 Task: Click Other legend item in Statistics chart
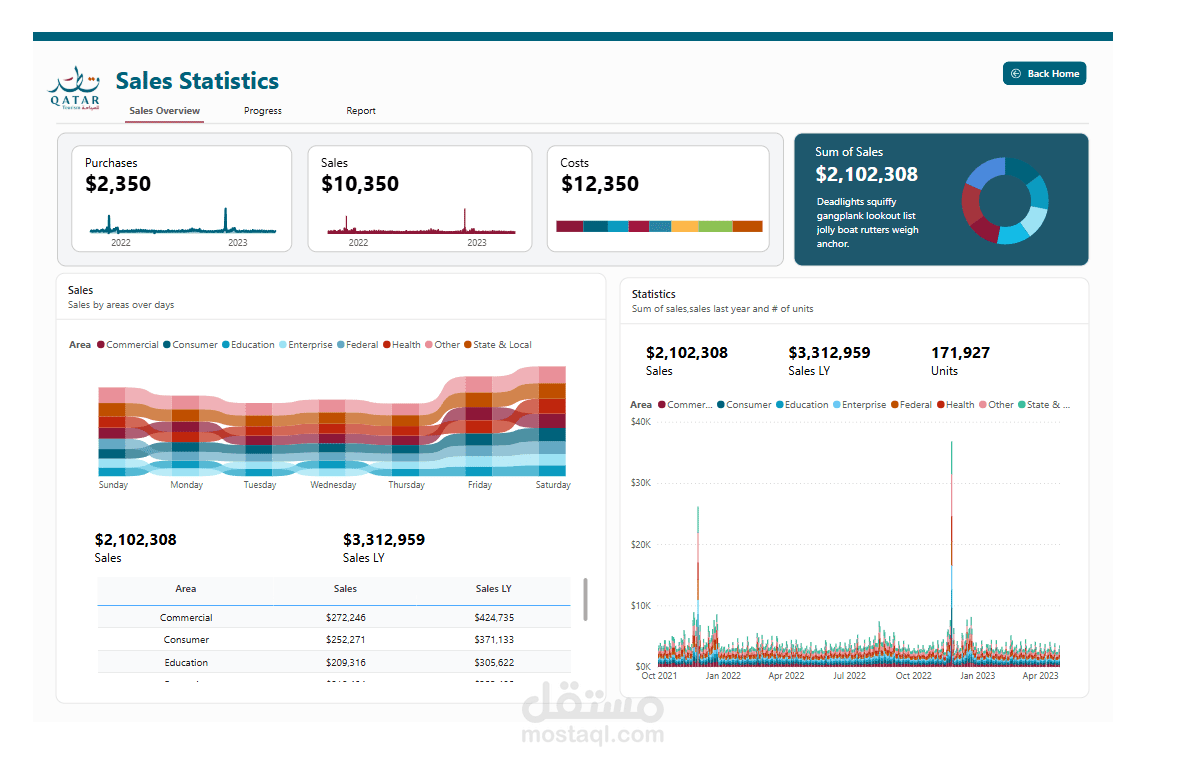coord(996,405)
